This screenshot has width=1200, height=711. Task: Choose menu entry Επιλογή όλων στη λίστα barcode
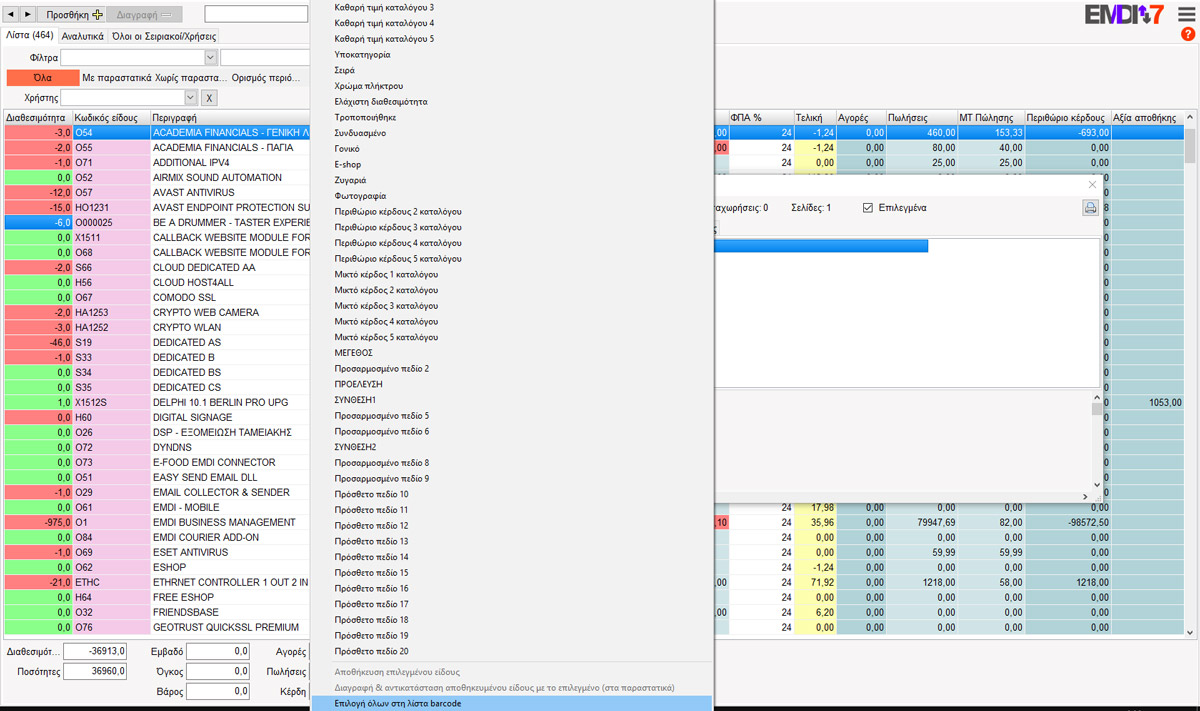[511, 704]
